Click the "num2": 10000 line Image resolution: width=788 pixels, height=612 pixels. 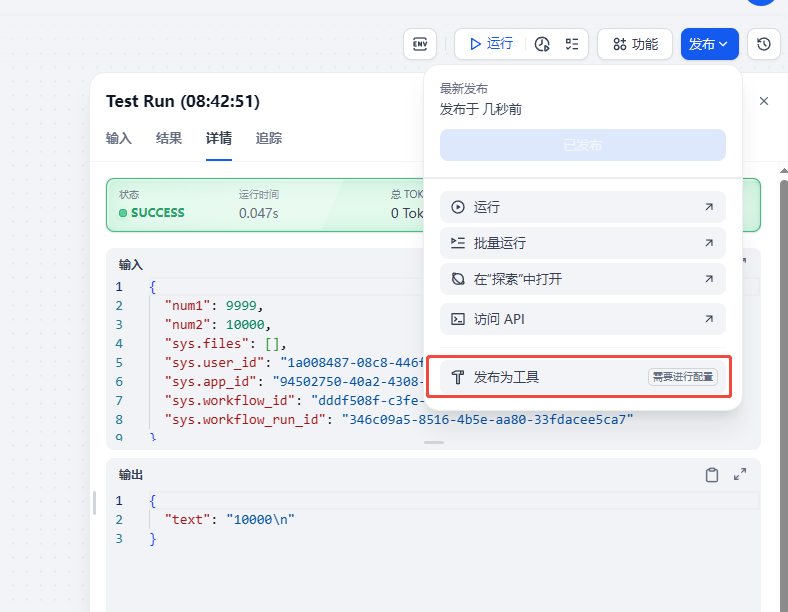click(x=218, y=325)
